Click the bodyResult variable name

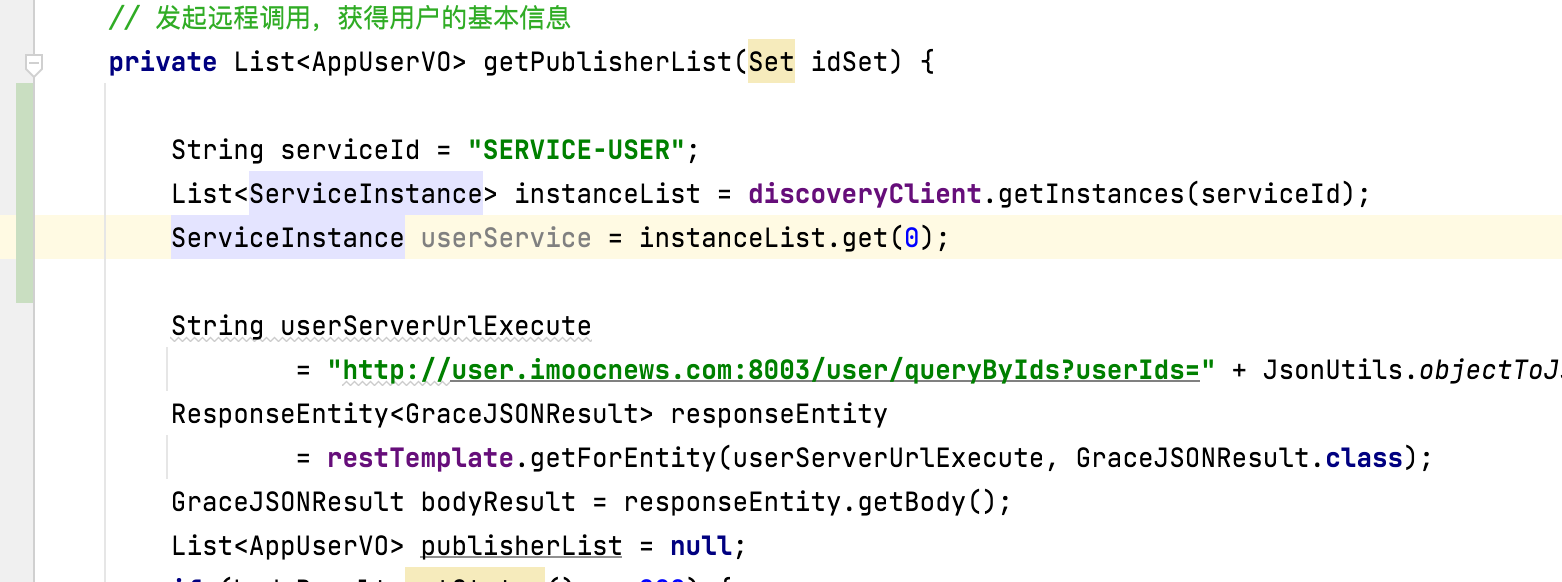(x=498, y=502)
